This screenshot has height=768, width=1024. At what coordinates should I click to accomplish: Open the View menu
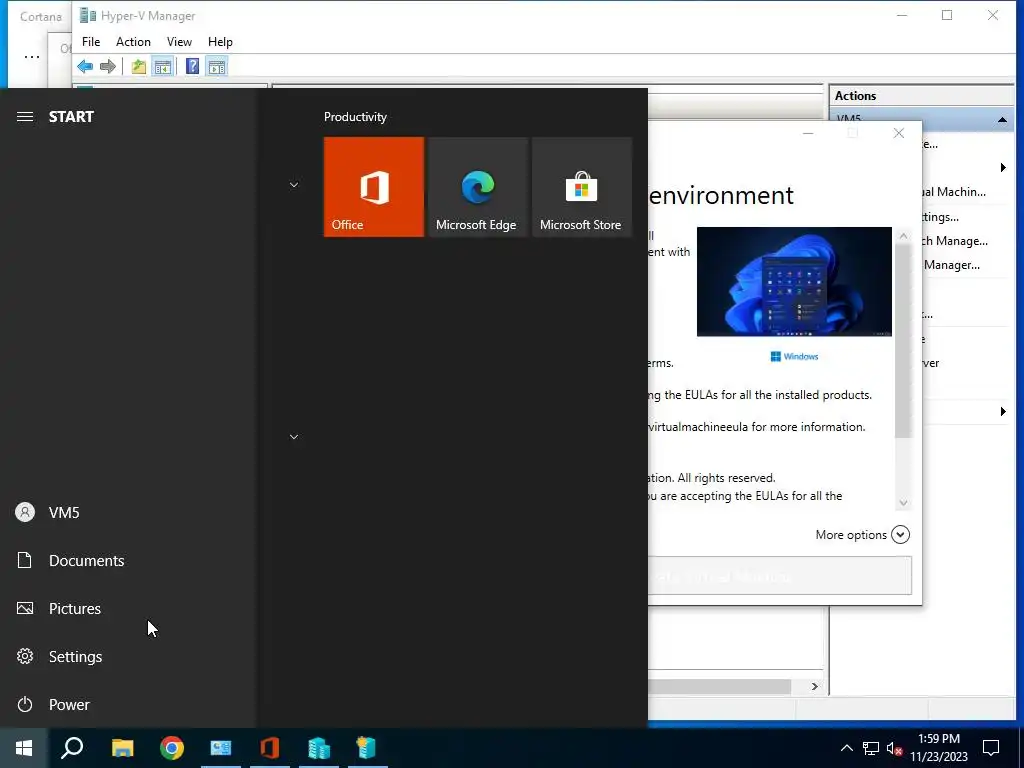(x=179, y=42)
